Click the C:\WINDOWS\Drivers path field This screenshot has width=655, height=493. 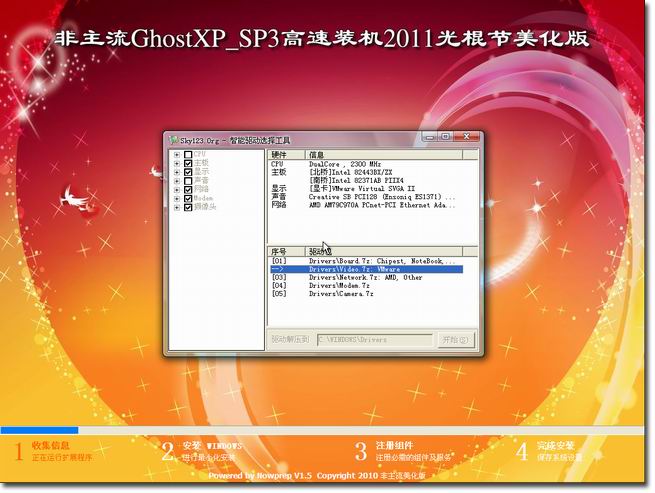click(375, 340)
